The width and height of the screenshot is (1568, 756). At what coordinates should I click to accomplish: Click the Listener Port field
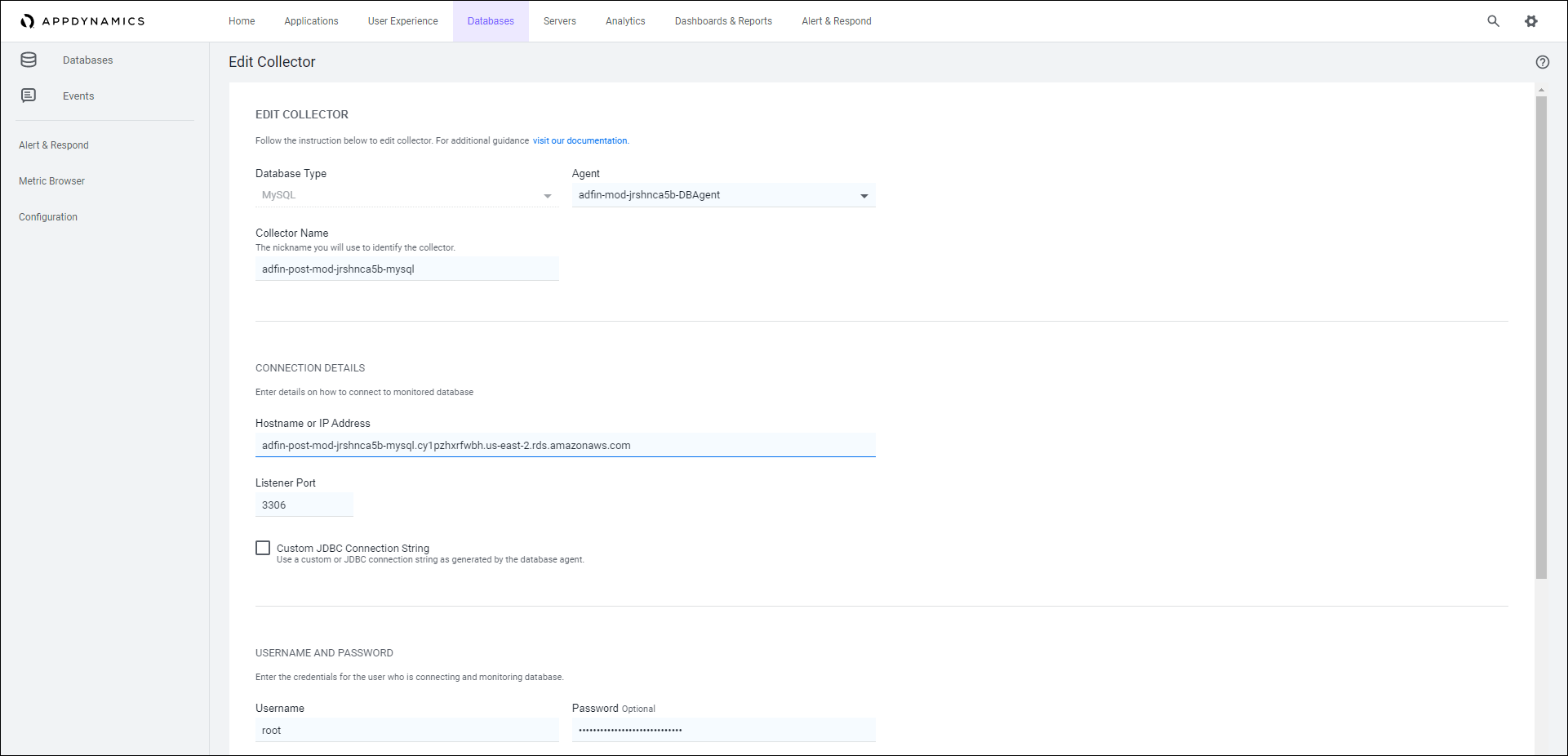pos(304,505)
